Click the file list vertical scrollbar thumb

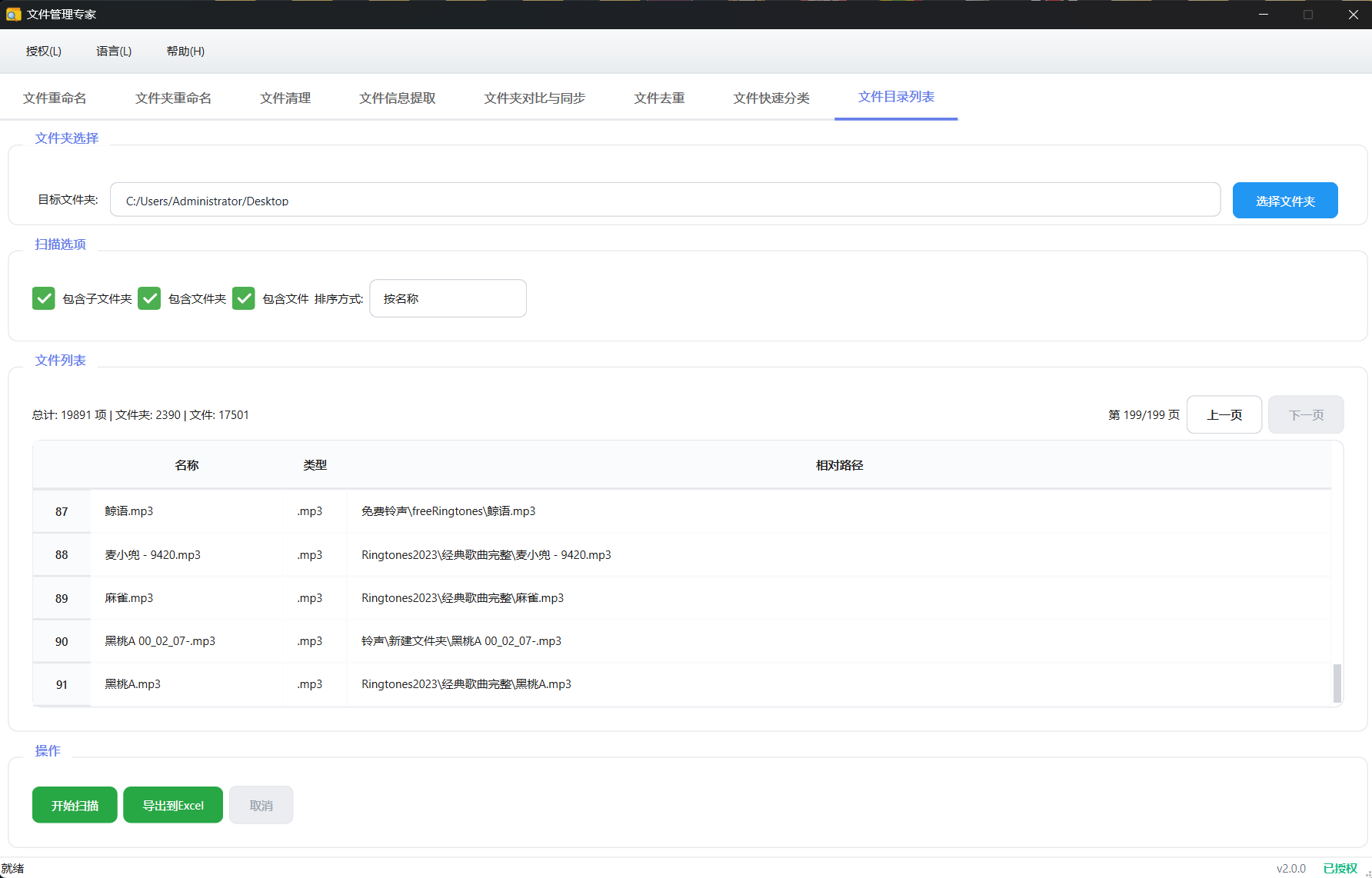coord(1337,683)
